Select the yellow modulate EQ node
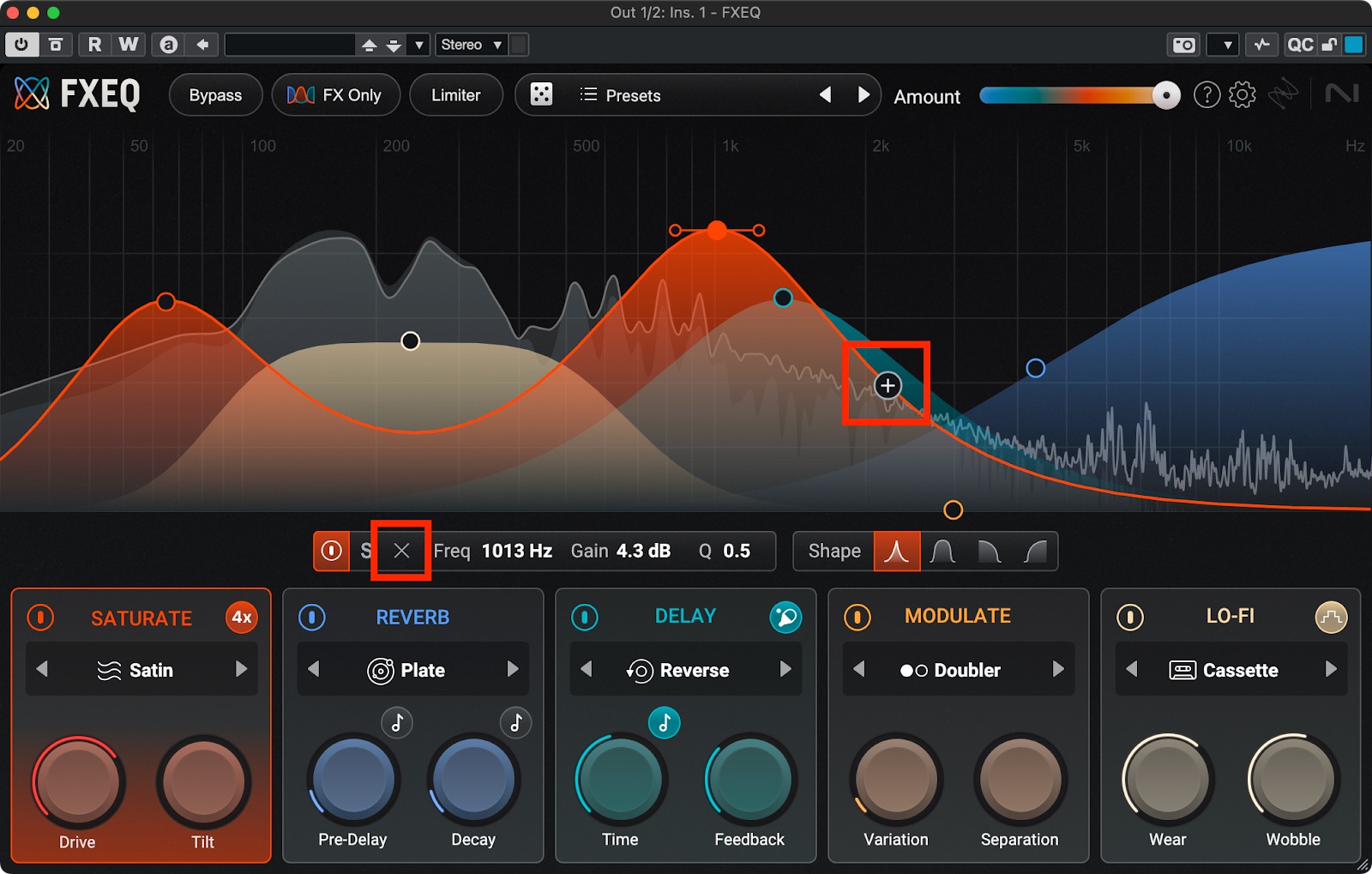The image size is (1372, 874). 953,510
